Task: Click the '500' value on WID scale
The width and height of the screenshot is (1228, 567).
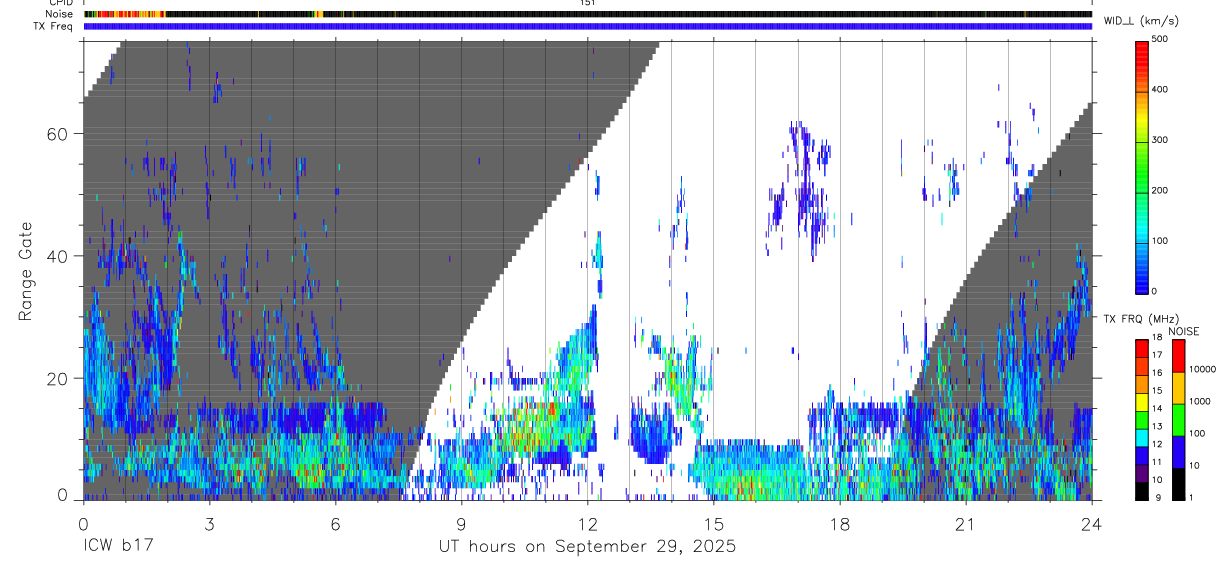Action: click(1160, 40)
